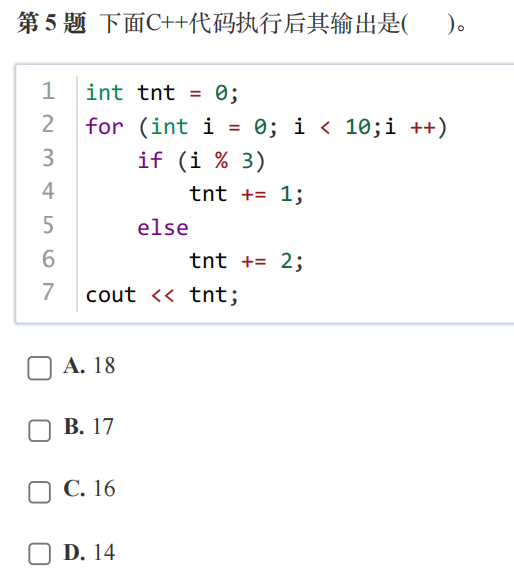Tick the checkbox for option C. 16
The image size is (514, 584).
39,492
